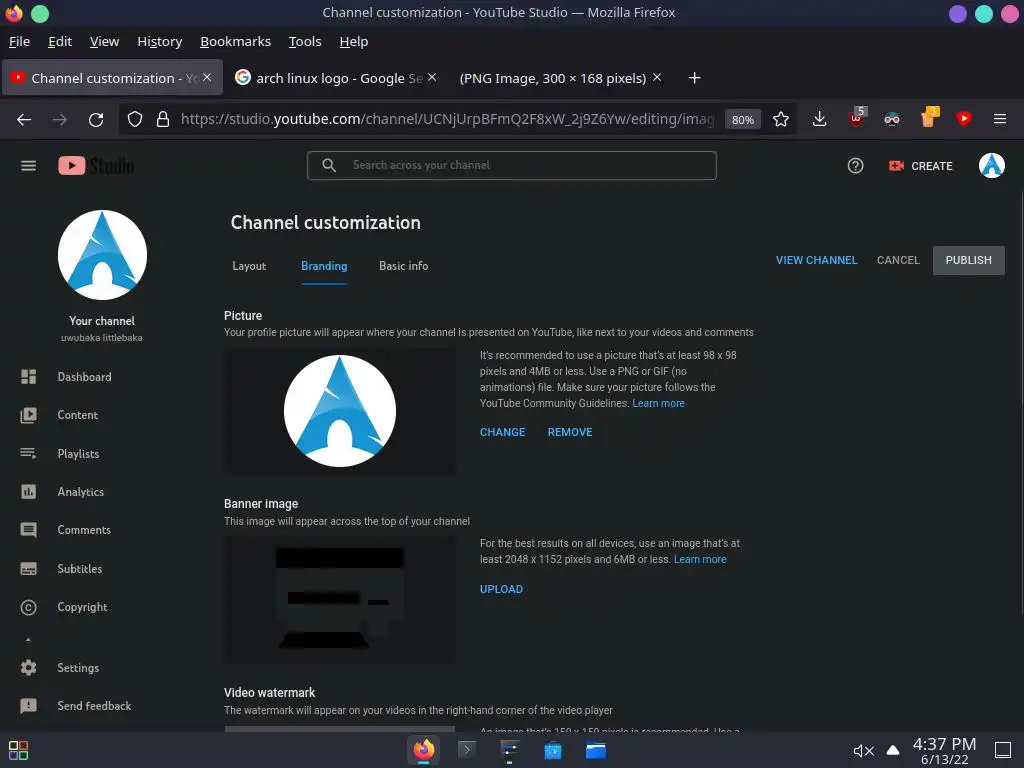This screenshot has height=768, width=1024.
Task: Open the Bookmarks menu
Action: pyautogui.click(x=235, y=42)
